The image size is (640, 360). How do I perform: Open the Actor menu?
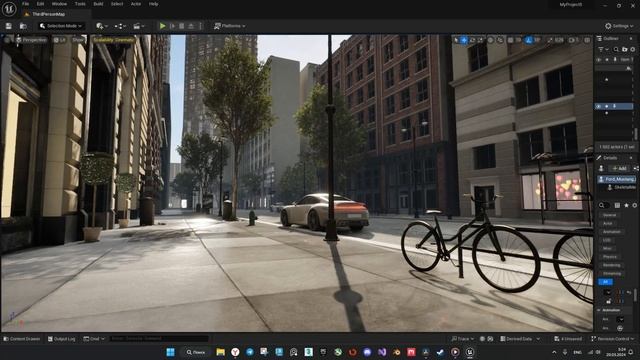tap(136, 4)
